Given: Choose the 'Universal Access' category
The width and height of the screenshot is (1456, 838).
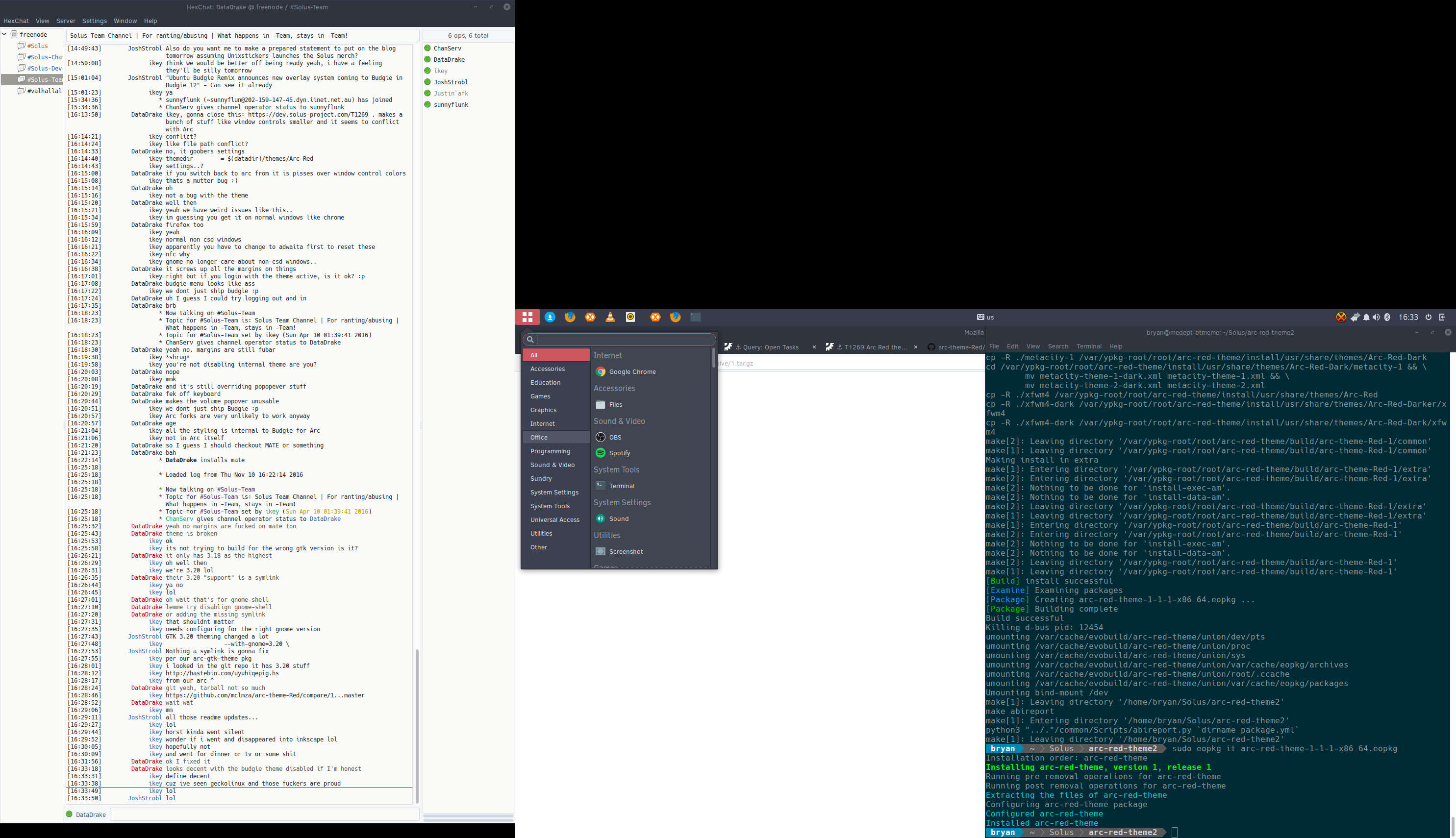Looking at the screenshot, I should 555,520.
